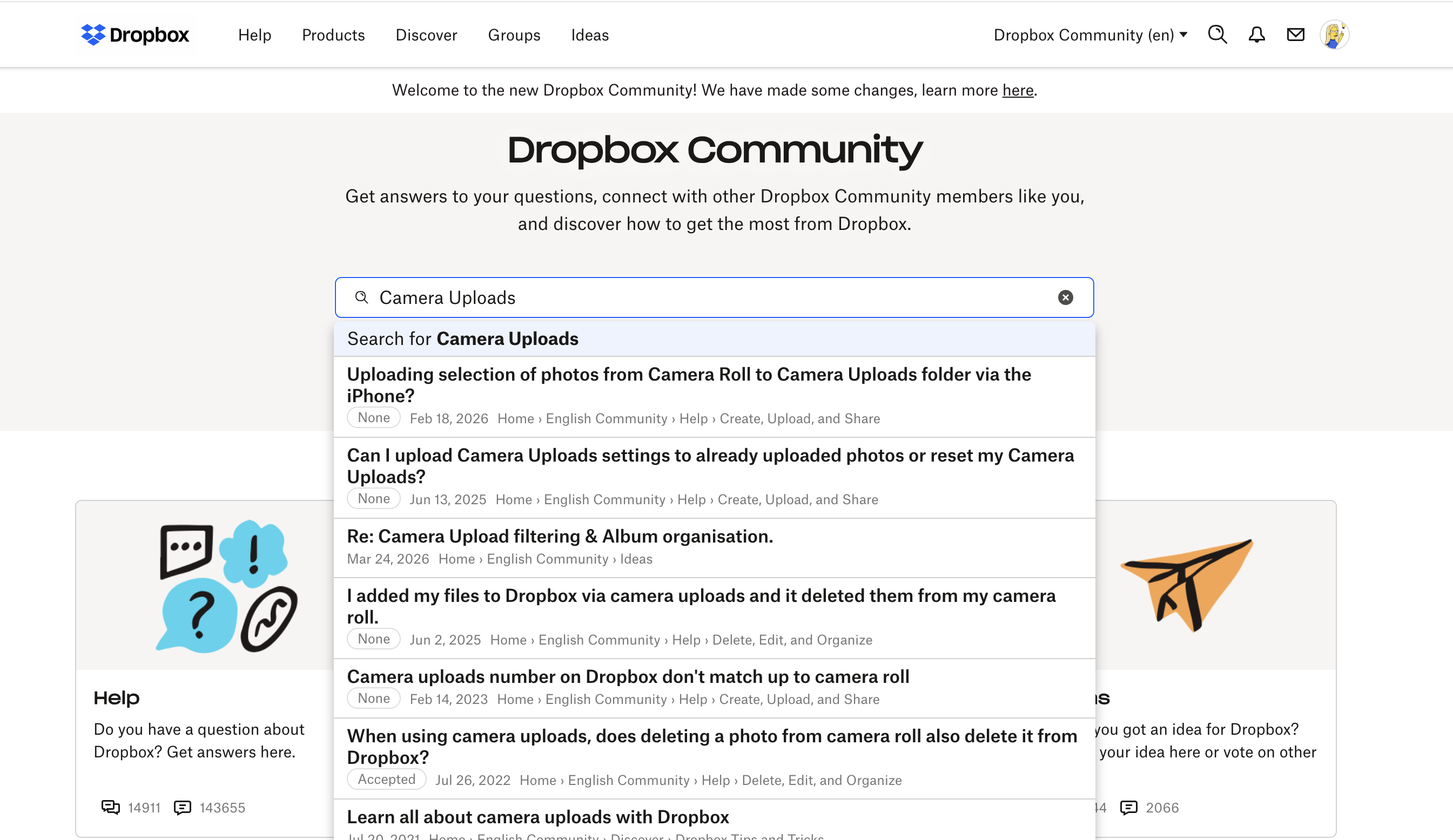1453x840 pixels.
Task: Click the orange paper plane illustration
Action: (1187, 584)
